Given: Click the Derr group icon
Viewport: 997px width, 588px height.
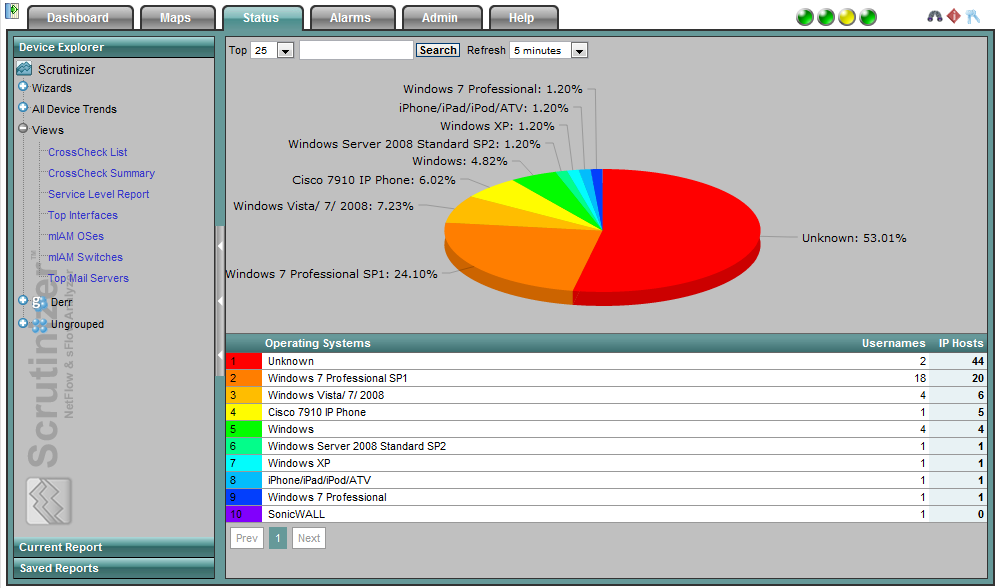Looking at the screenshot, I should tap(39, 301).
